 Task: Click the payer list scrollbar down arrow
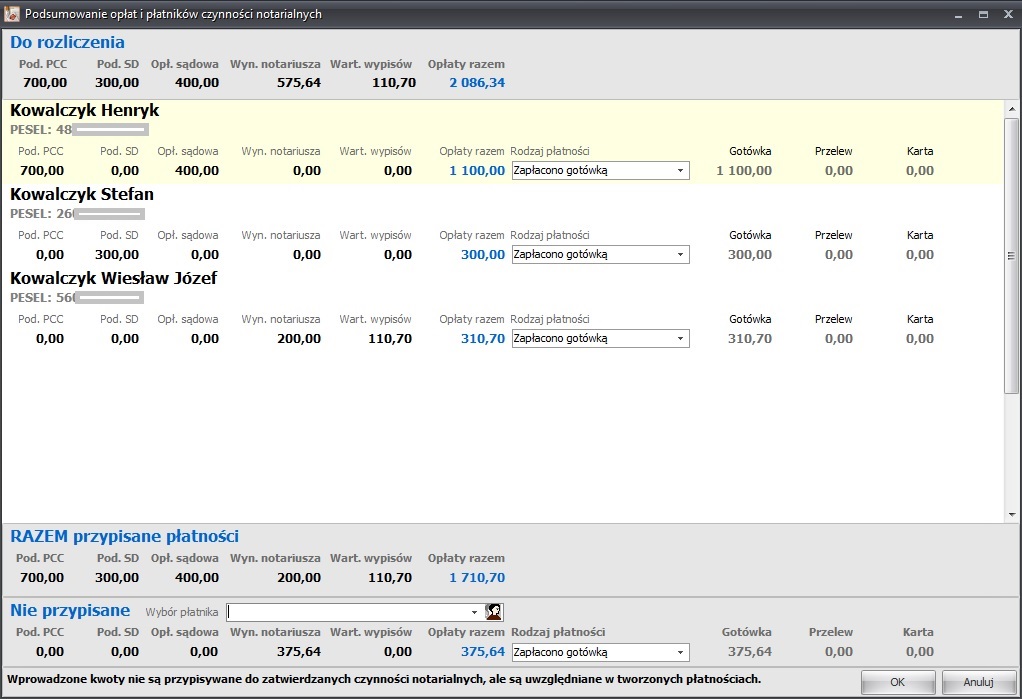[x=1011, y=513]
